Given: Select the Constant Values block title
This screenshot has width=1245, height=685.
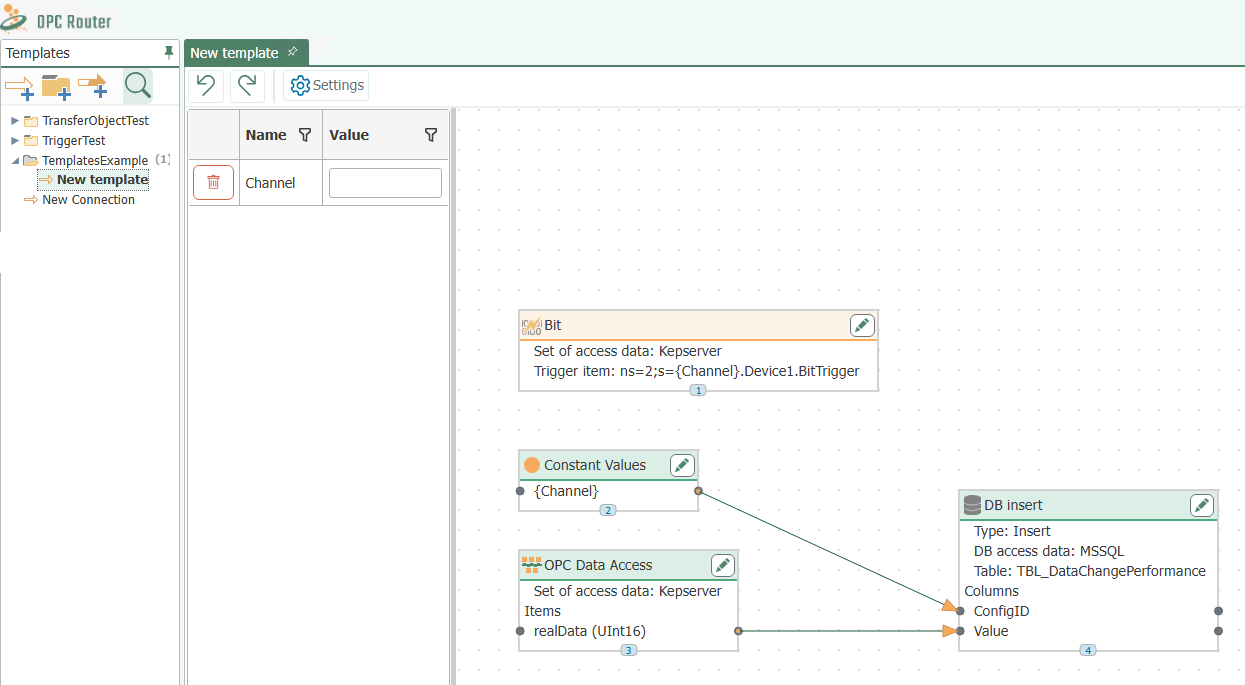Looking at the screenshot, I should pyautogui.click(x=595, y=465).
